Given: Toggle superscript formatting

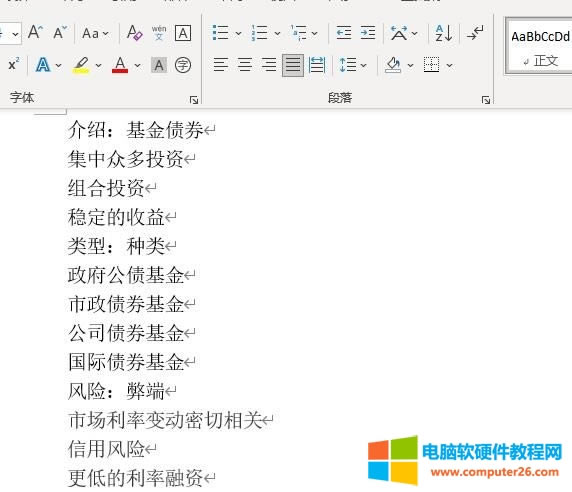Looking at the screenshot, I should click(x=13, y=65).
